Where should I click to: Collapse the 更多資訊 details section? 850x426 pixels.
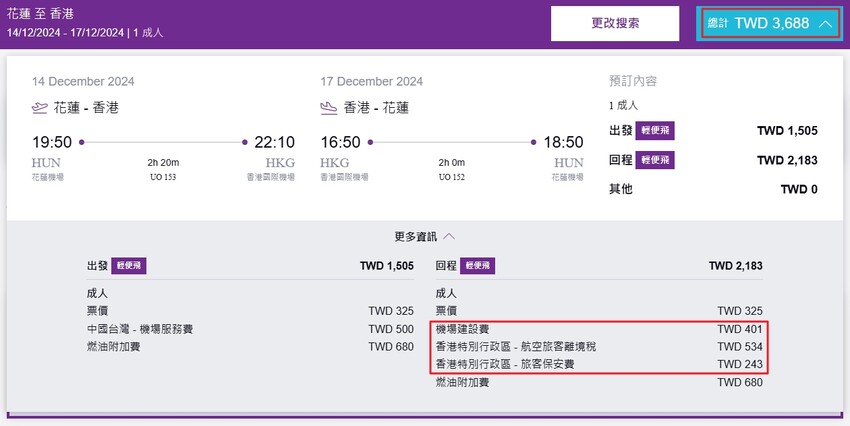(x=425, y=237)
